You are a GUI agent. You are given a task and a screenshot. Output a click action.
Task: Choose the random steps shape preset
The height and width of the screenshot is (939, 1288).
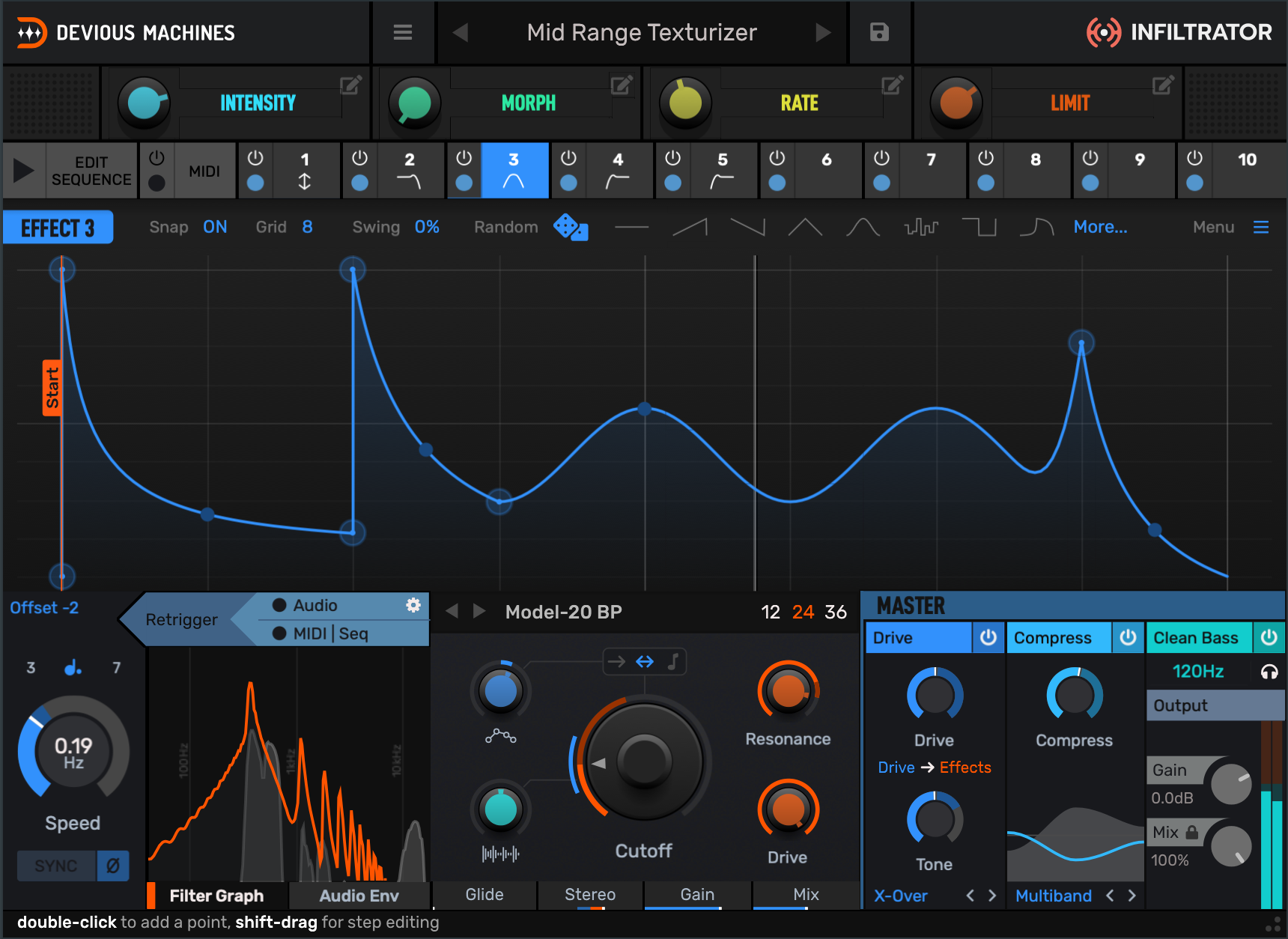(921, 227)
